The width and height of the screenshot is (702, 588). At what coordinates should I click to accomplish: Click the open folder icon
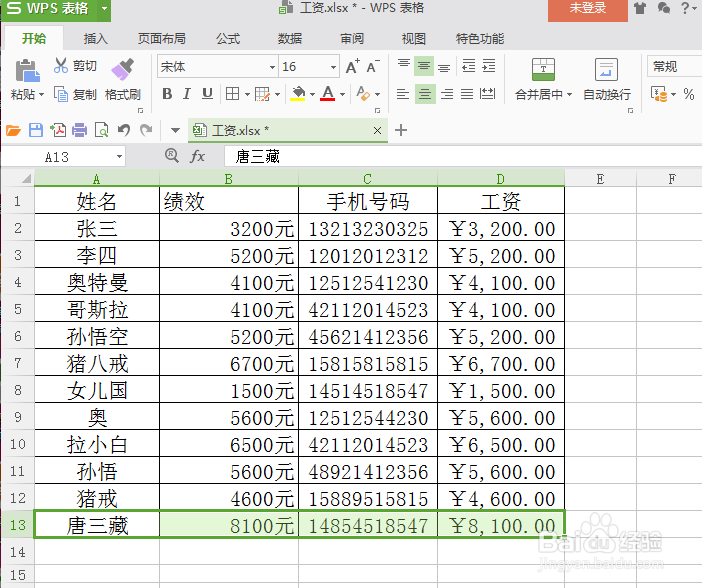tap(13, 130)
